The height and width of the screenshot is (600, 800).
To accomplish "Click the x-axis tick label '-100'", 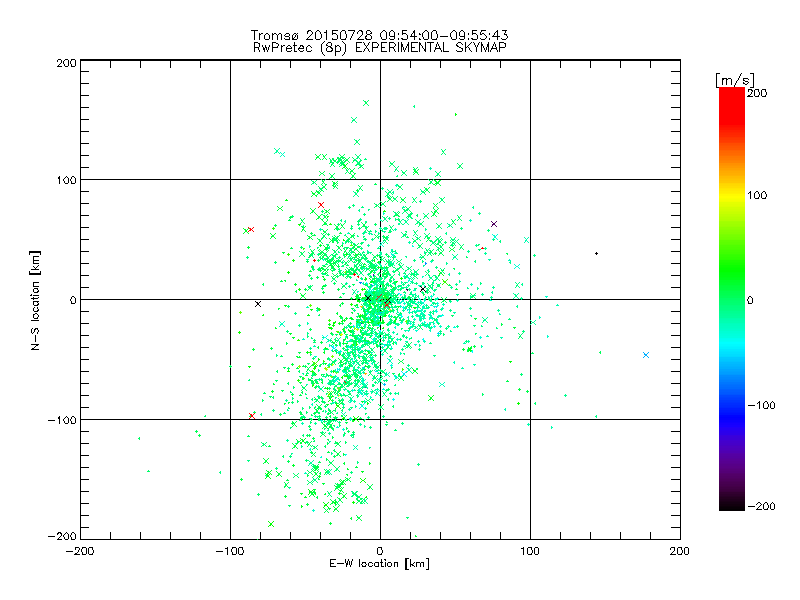I will pos(230,552).
